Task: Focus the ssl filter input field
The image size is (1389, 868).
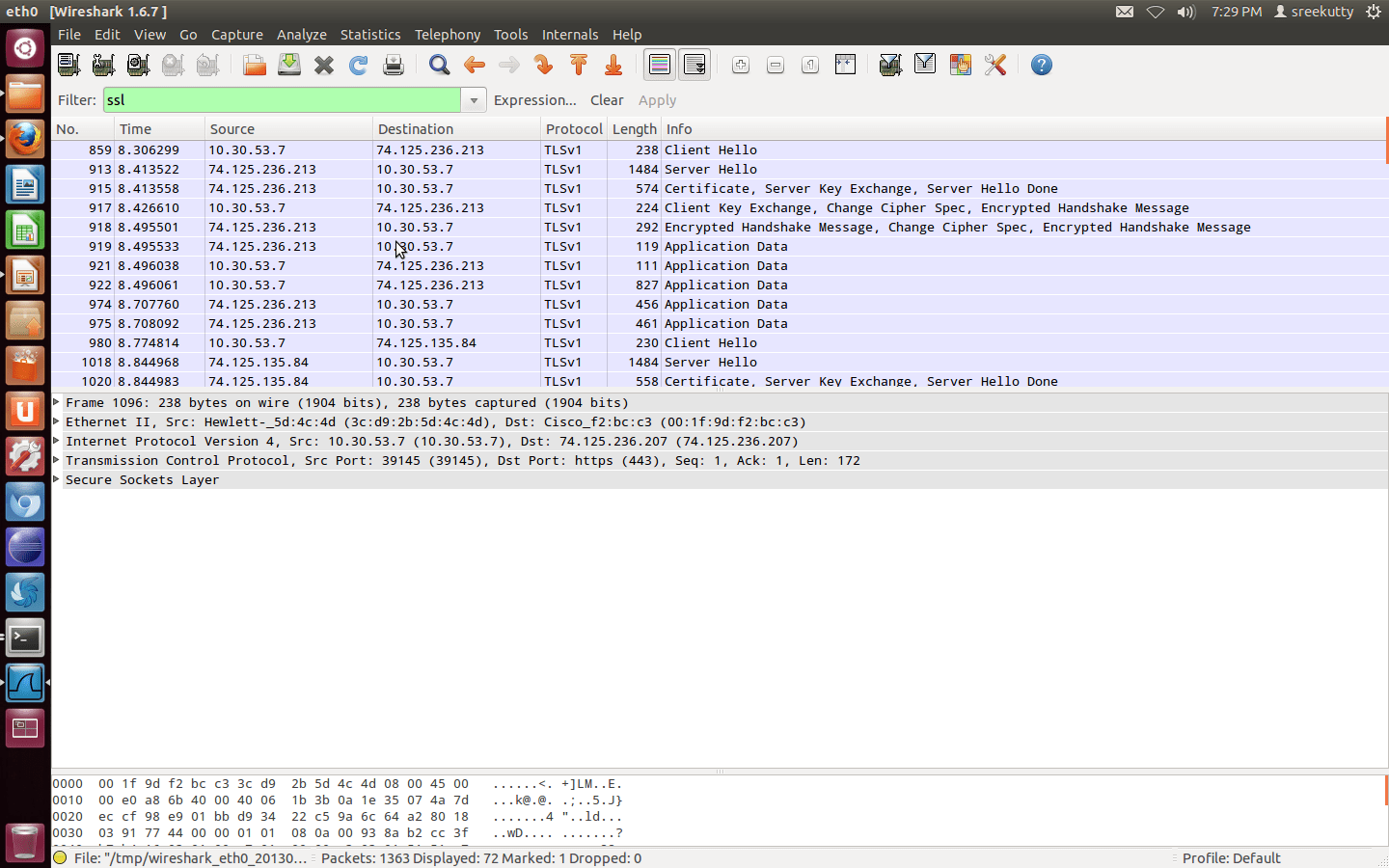Action: click(282, 100)
